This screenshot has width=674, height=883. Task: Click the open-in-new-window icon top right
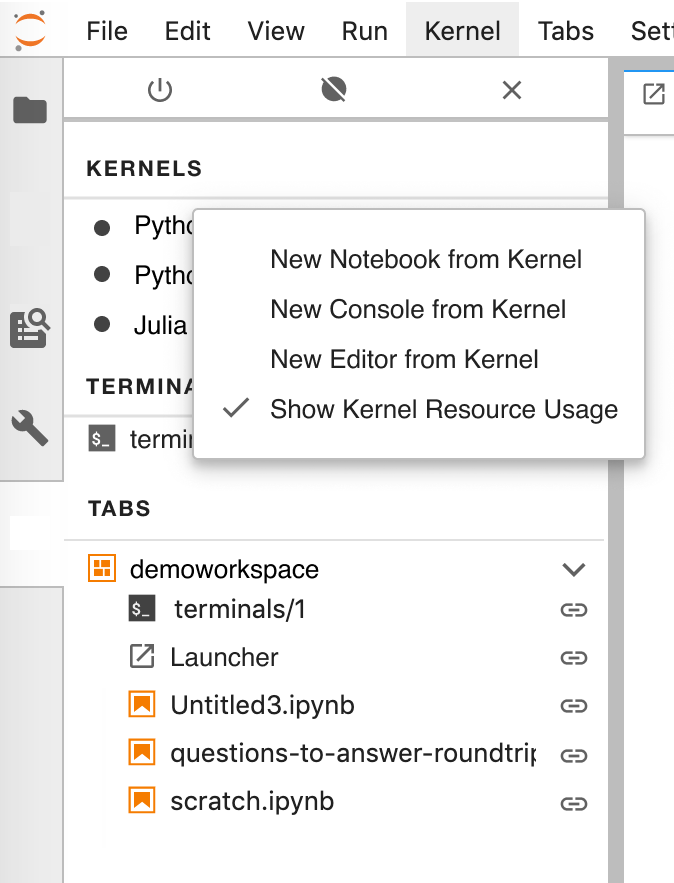pos(654,93)
